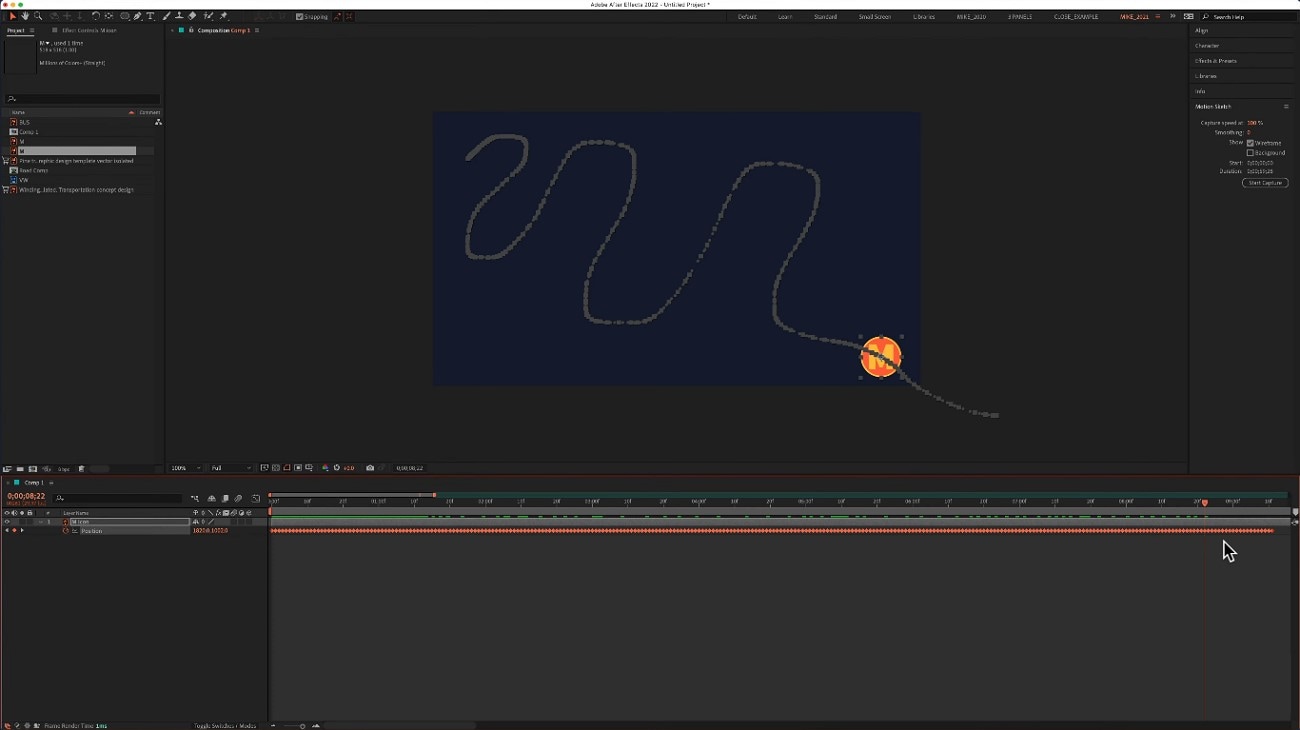Click the Capture speed 100% value

coord(1254,123)
